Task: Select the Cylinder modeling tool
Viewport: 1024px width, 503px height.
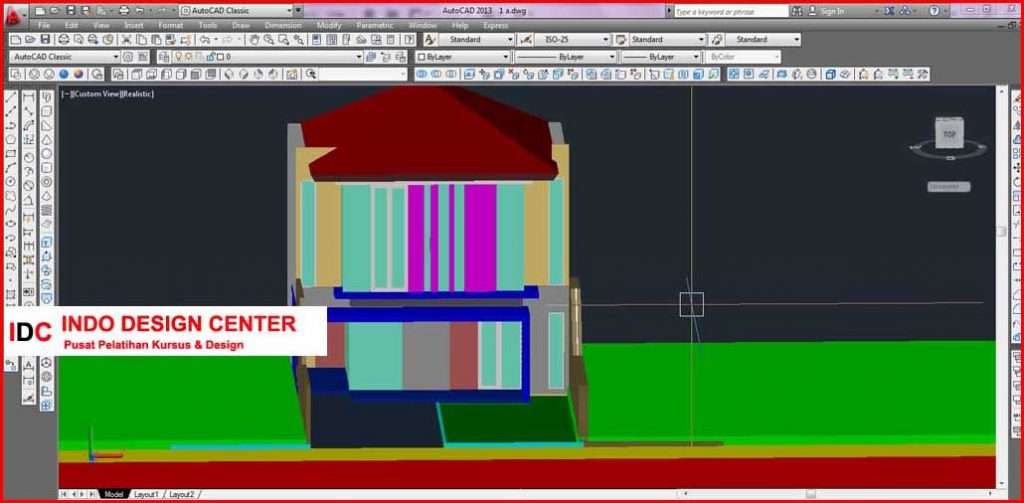Action: (47, 168)
